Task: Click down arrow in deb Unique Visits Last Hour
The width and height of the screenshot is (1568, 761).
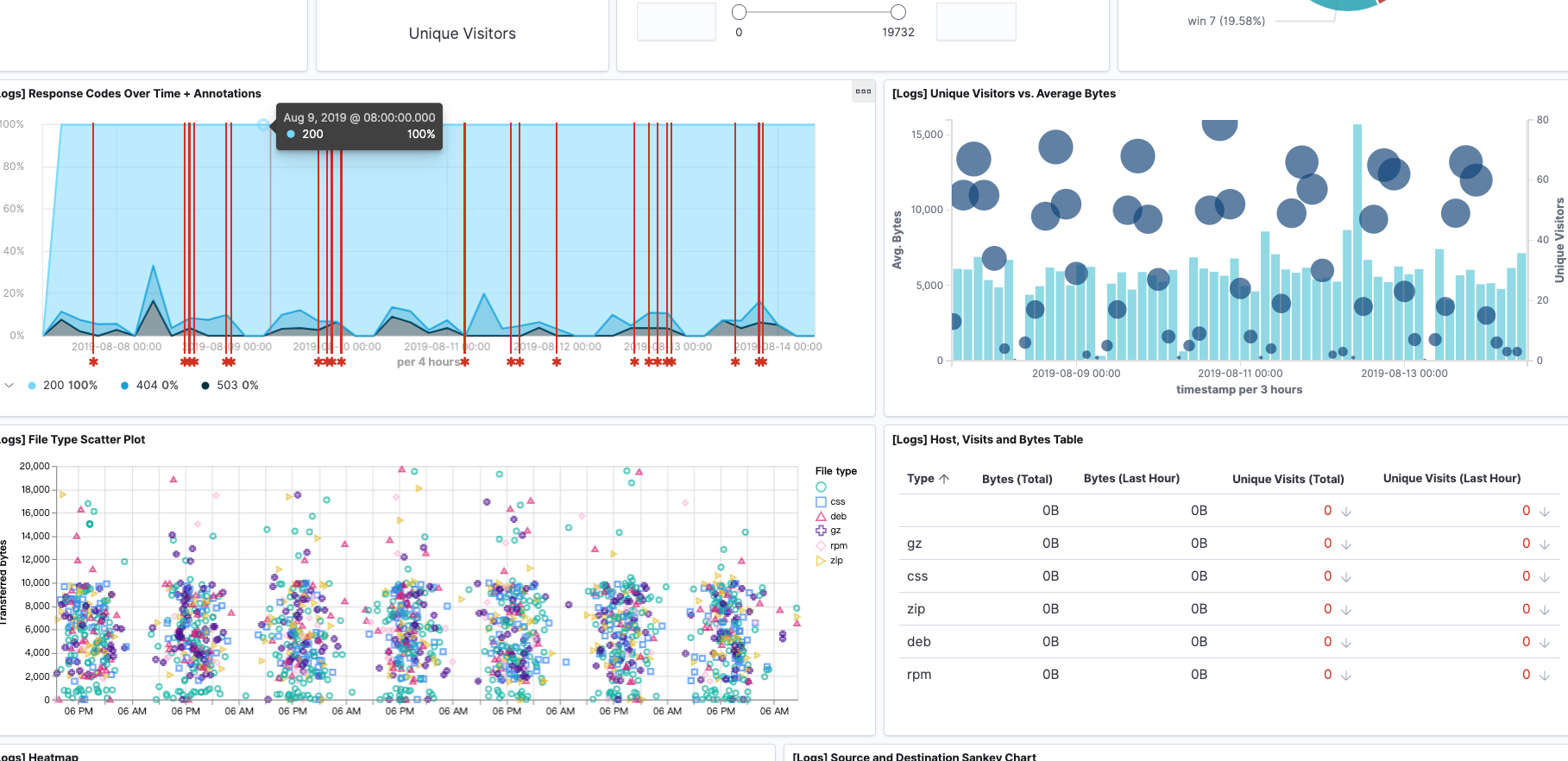Action: tap(1545, 643)
